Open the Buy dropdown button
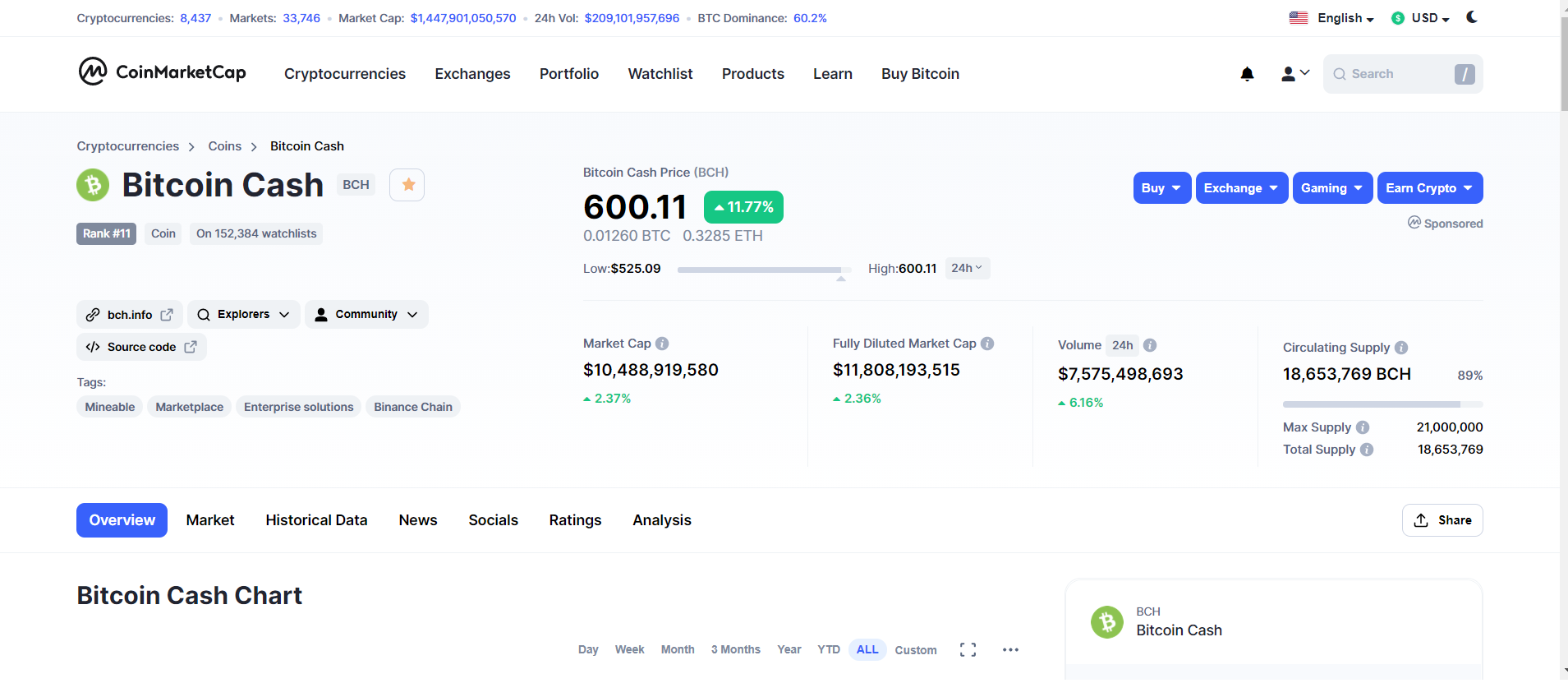The image size is (1568, 683). (1162, 188)
